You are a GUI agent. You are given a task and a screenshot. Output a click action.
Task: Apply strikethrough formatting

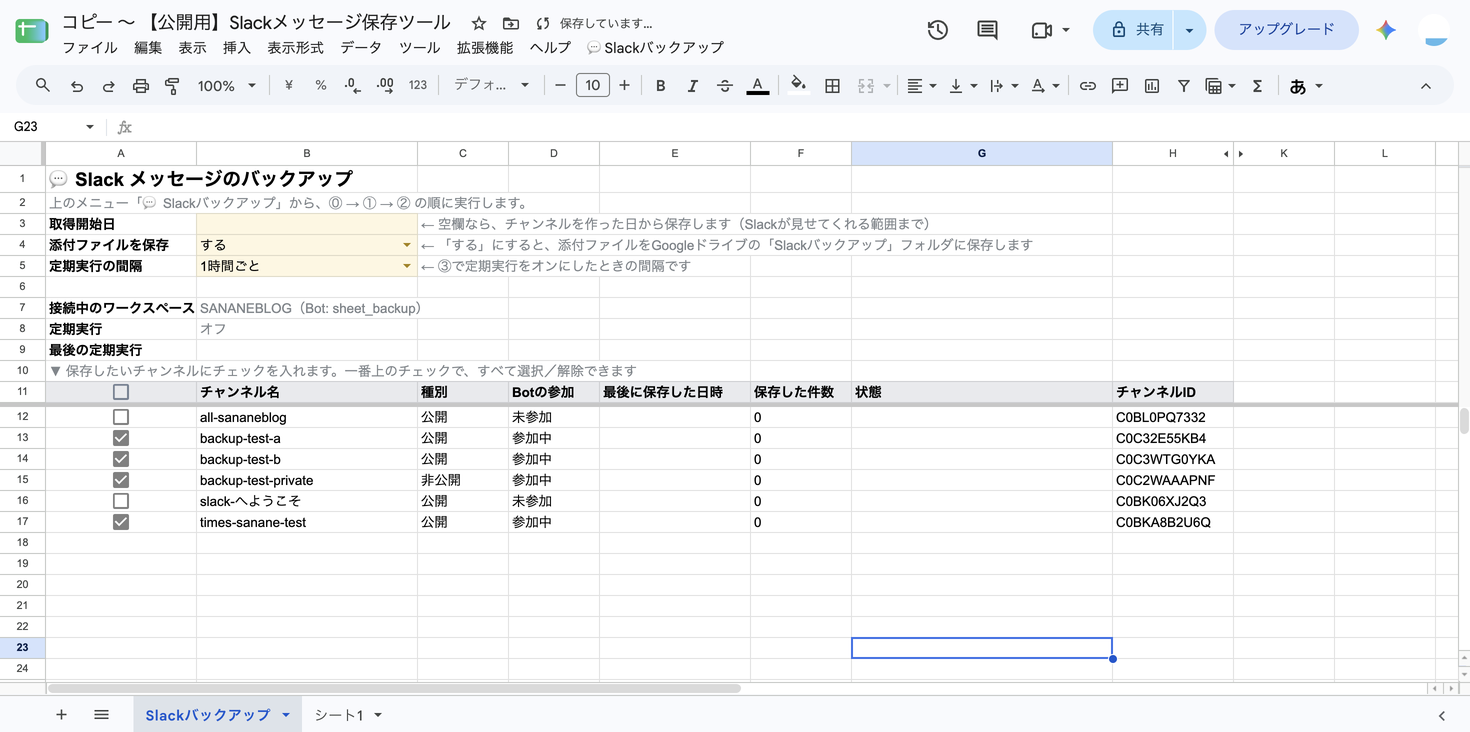[725, 86]
